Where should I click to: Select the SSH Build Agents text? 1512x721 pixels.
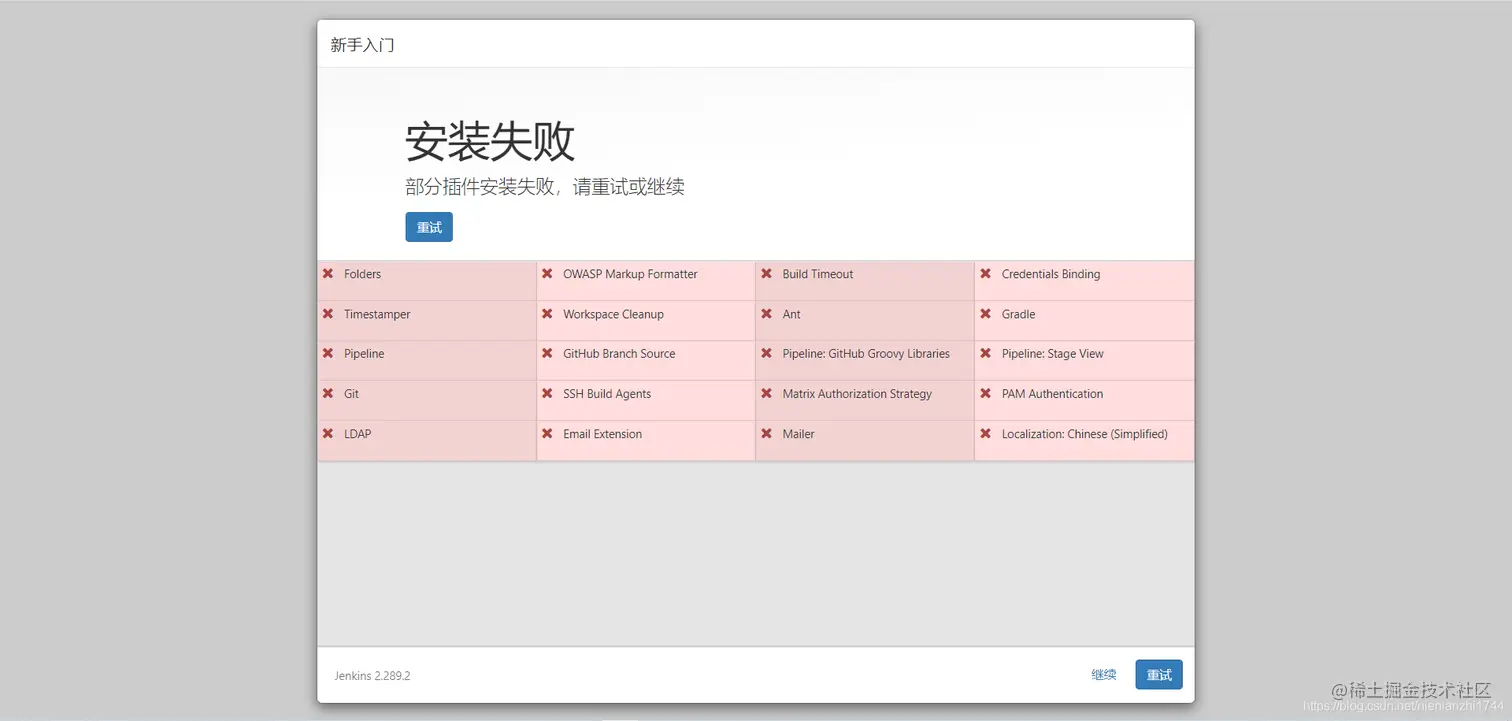(607, 394)
